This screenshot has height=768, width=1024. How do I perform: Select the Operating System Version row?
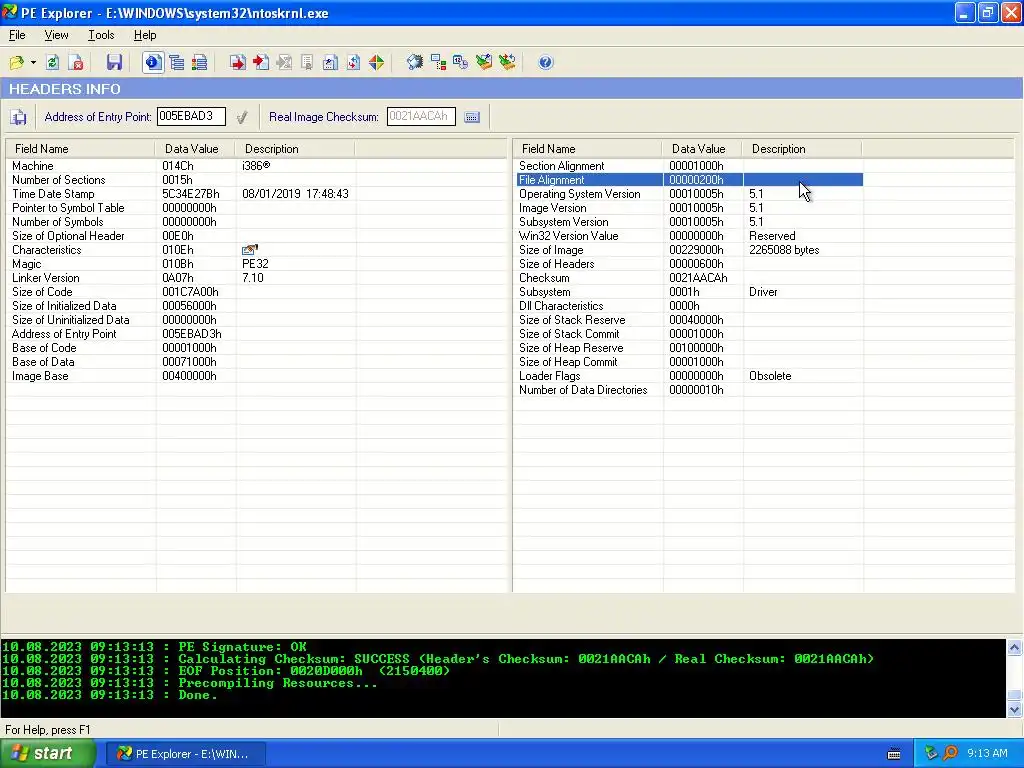(x=689, y=194)
